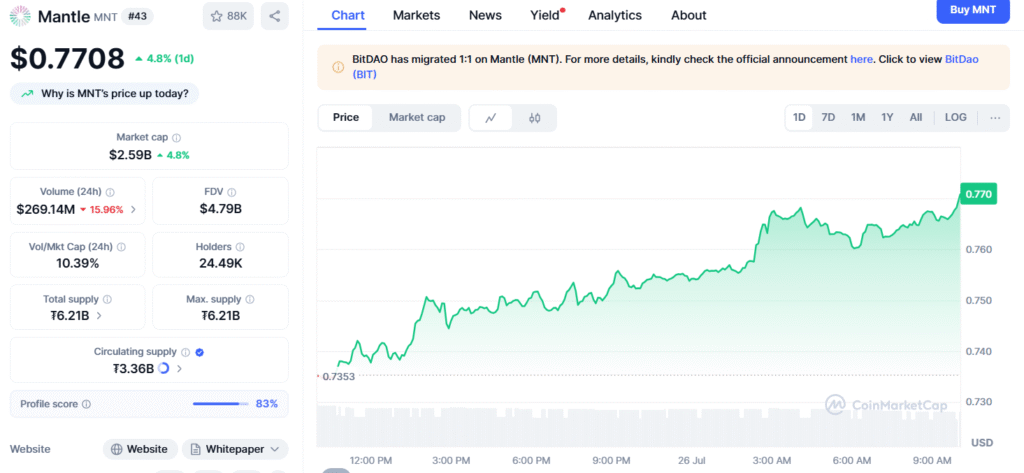Click the circulating supply progress ring
The width and height of the screenshot is (1024, 473).
[164, 368]
